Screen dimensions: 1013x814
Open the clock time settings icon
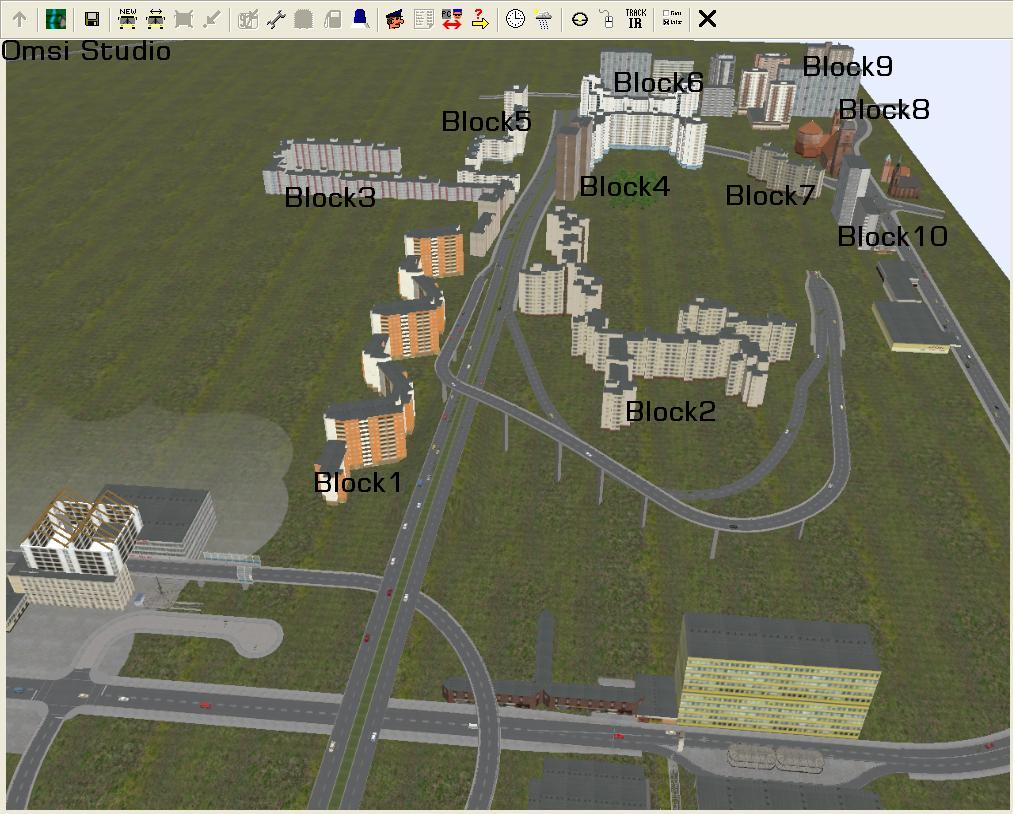515,19
